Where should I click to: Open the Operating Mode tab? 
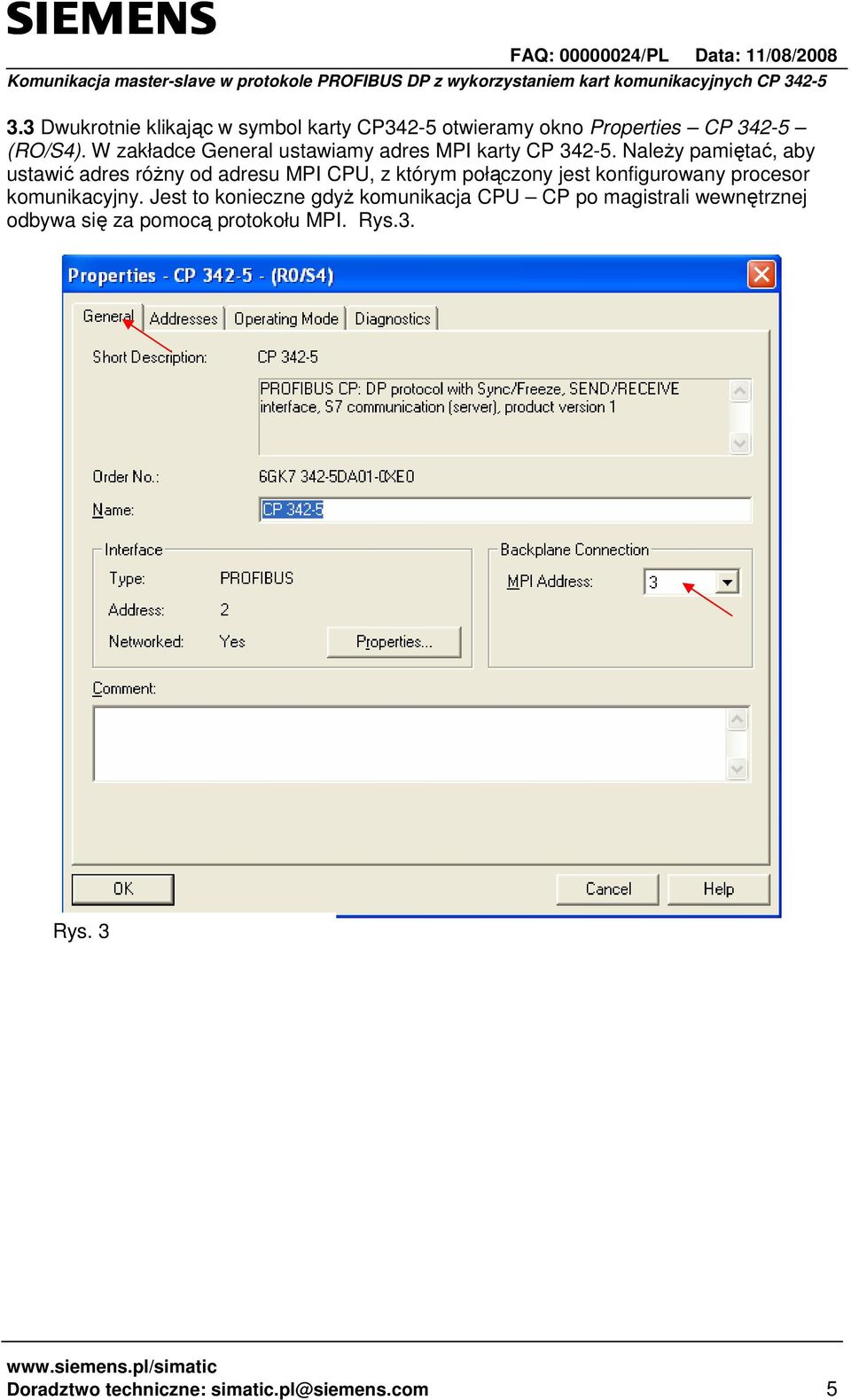(x=285, y=318)
